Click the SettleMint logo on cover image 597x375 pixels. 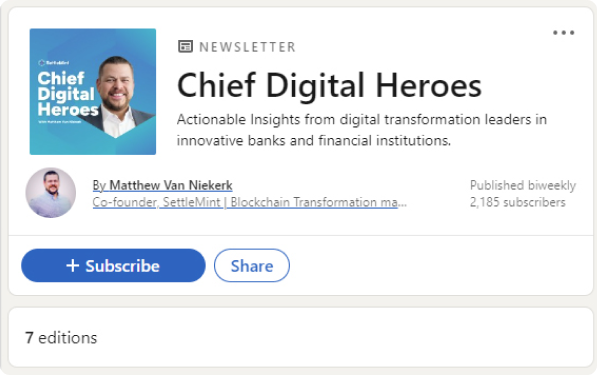(x=54, y=62)
